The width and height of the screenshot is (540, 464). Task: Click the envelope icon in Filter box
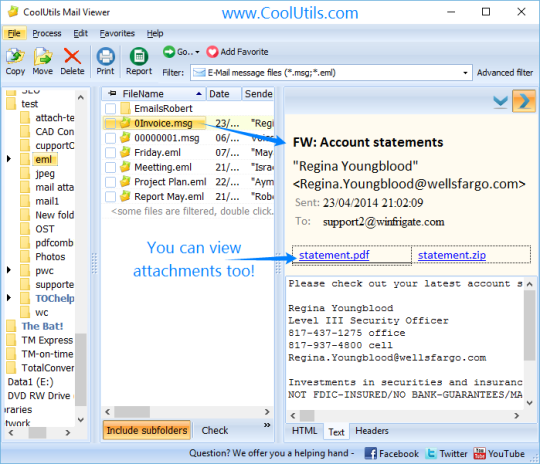point(199,73)
